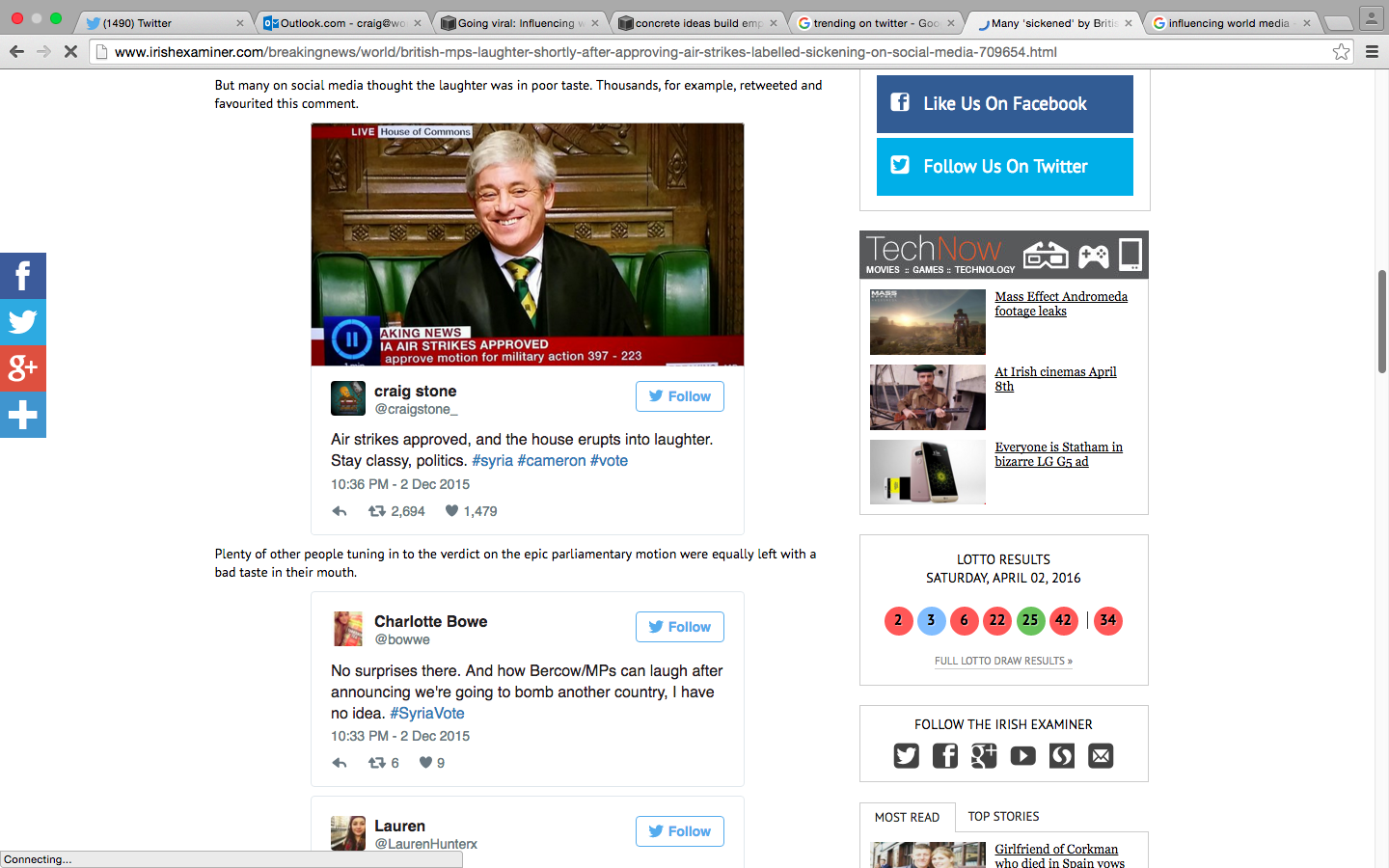This screenshot has width=1389, height=868.
Task: Switch to Top Stories tab
Action: [x=1003, y=816]
